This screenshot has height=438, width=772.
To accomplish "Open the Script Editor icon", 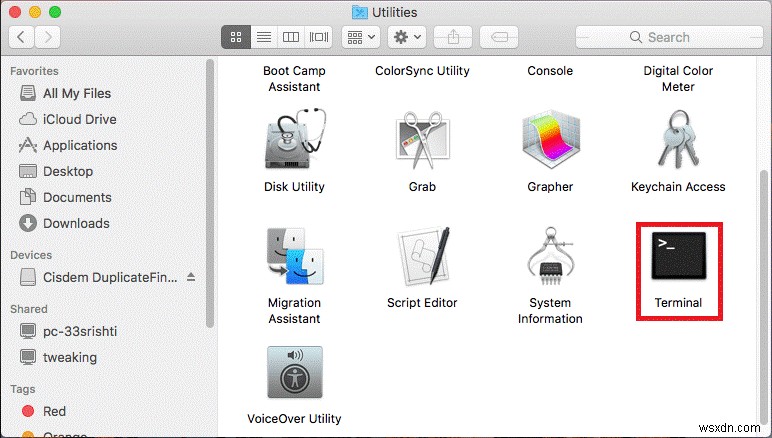I will (x=423, y=256).
